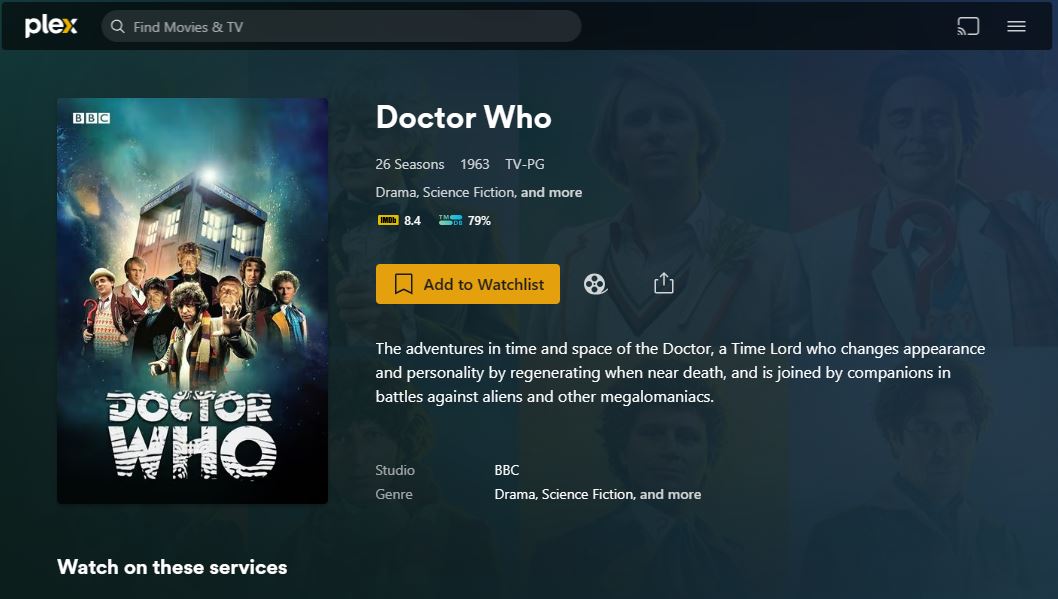
Task: Click the Plex logo
Action: 51,26
